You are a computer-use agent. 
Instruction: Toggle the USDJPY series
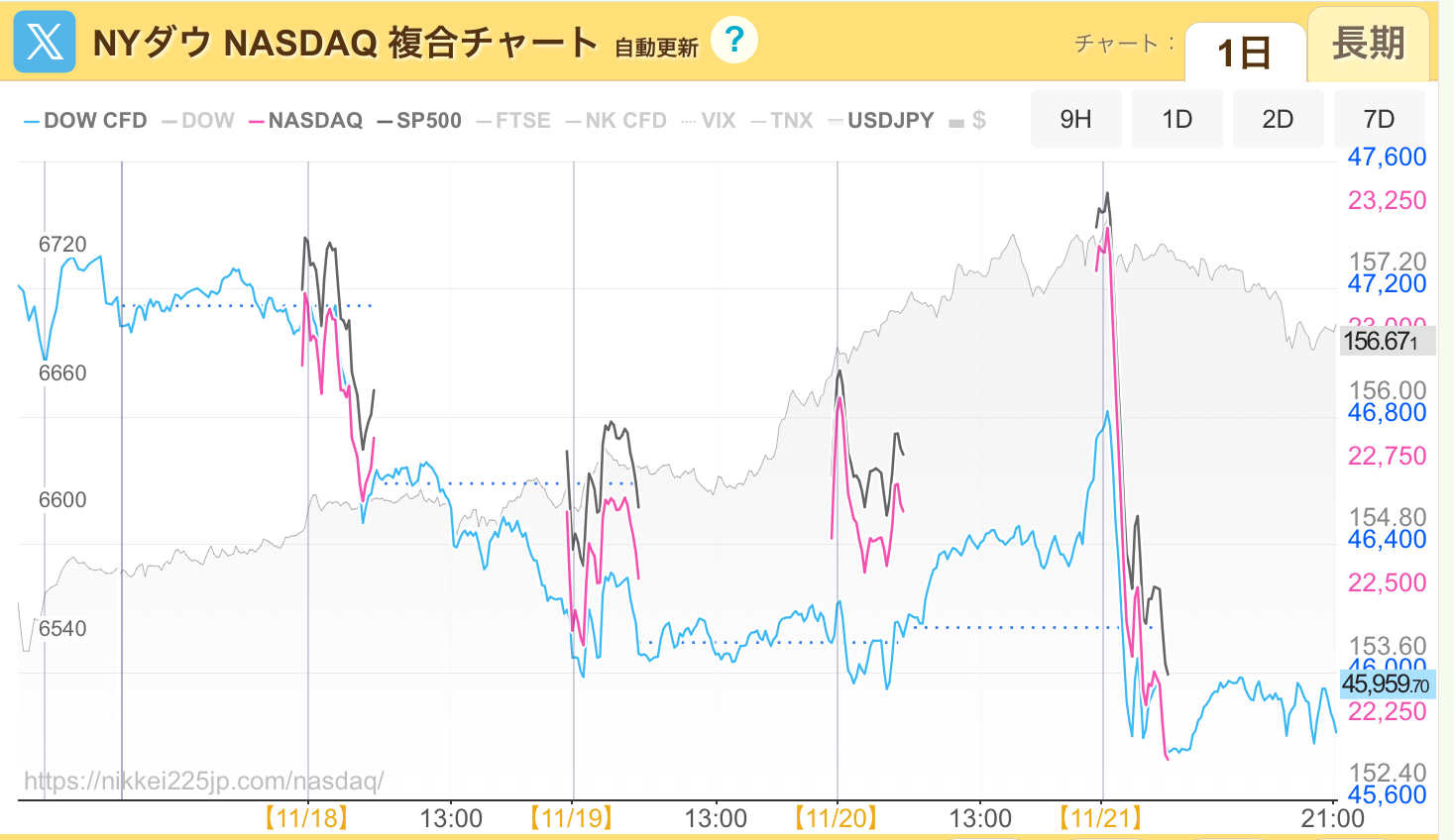[881, 121]
